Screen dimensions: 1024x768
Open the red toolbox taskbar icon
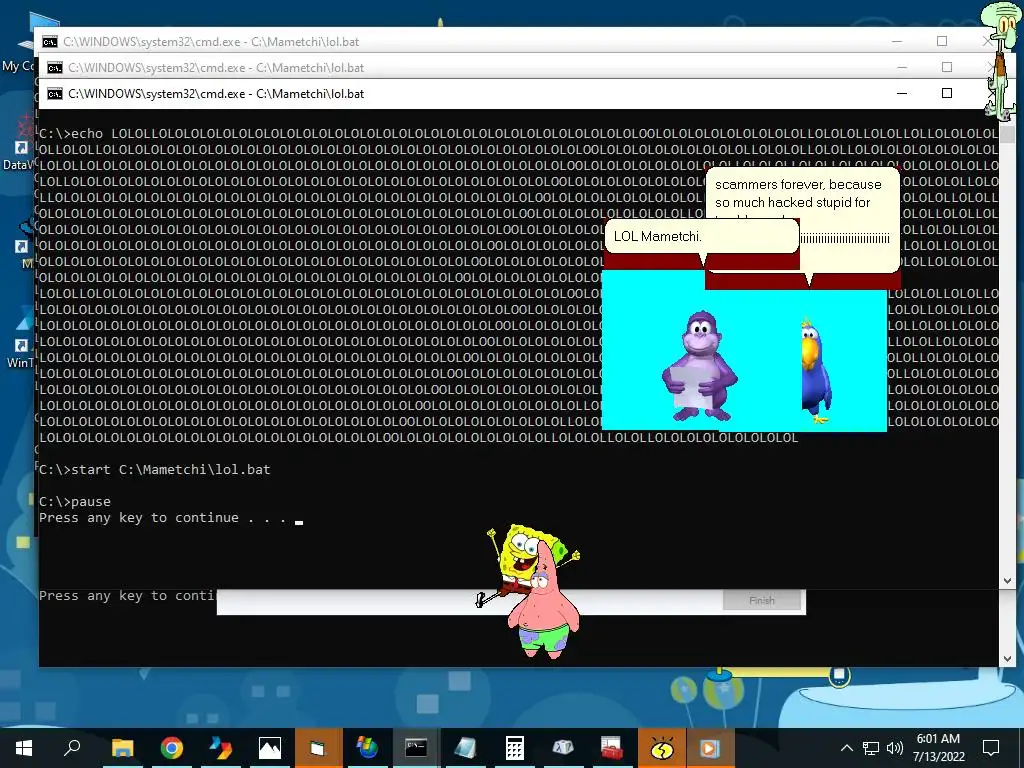612,748
